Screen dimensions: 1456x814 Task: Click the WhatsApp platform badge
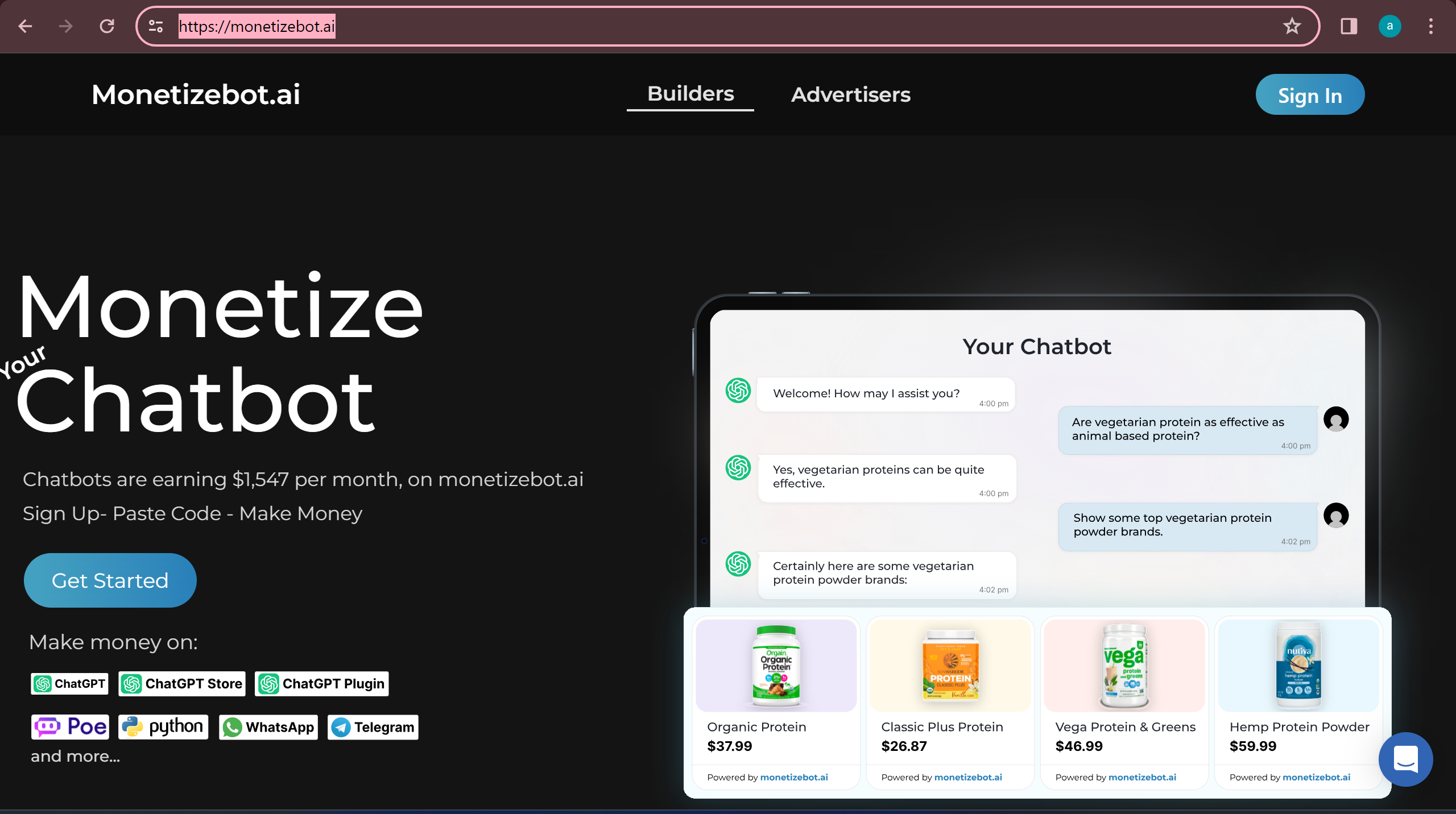click(268, 727)
